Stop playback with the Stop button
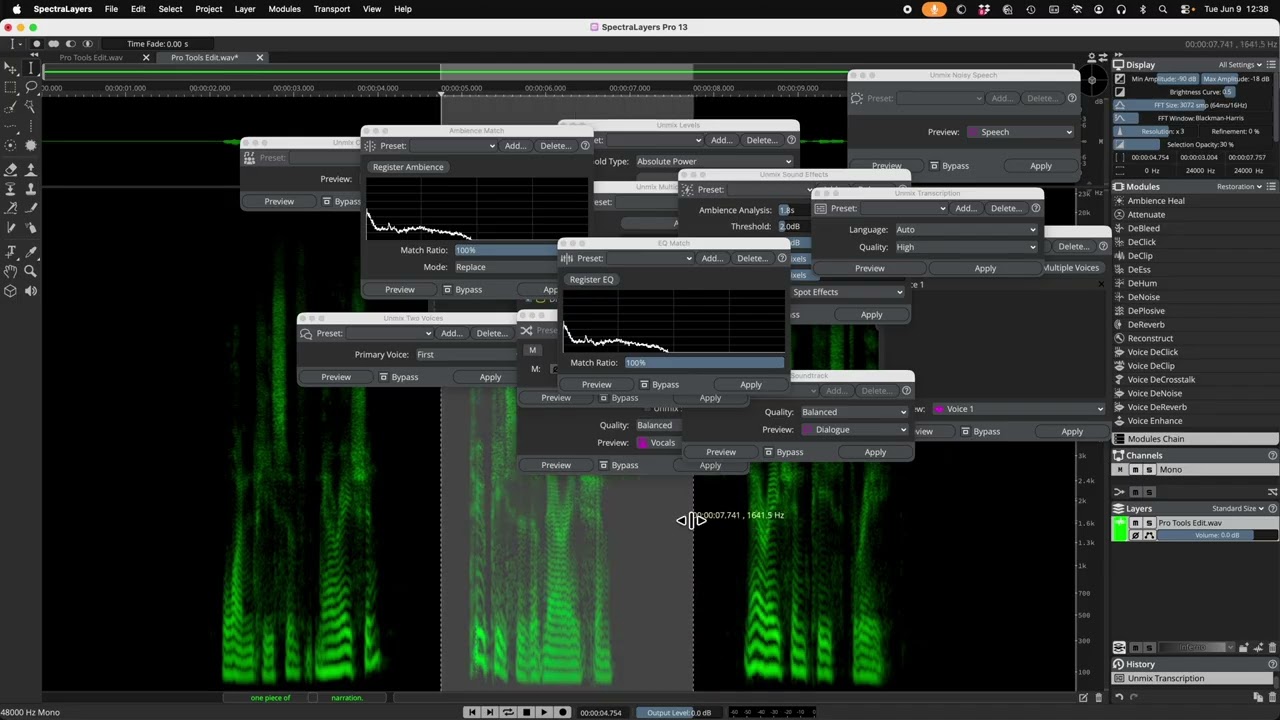This screenshot has height=720, width=1280. [x=526, y=712]
